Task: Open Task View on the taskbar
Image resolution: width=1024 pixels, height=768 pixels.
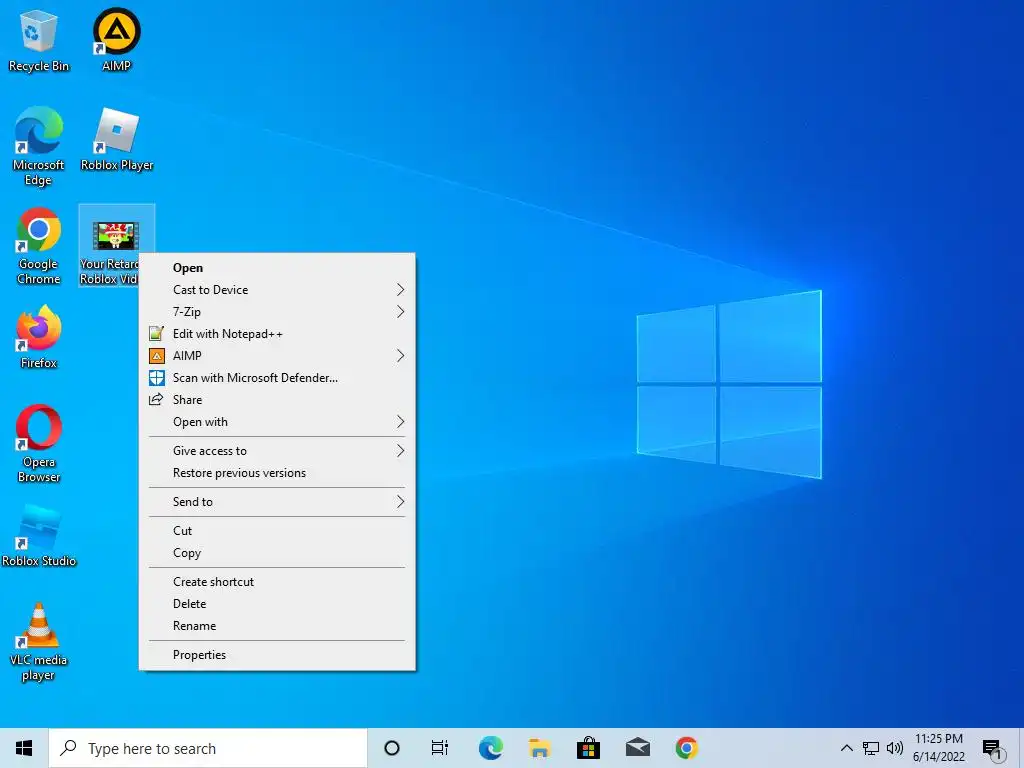Action: point(440,748)
